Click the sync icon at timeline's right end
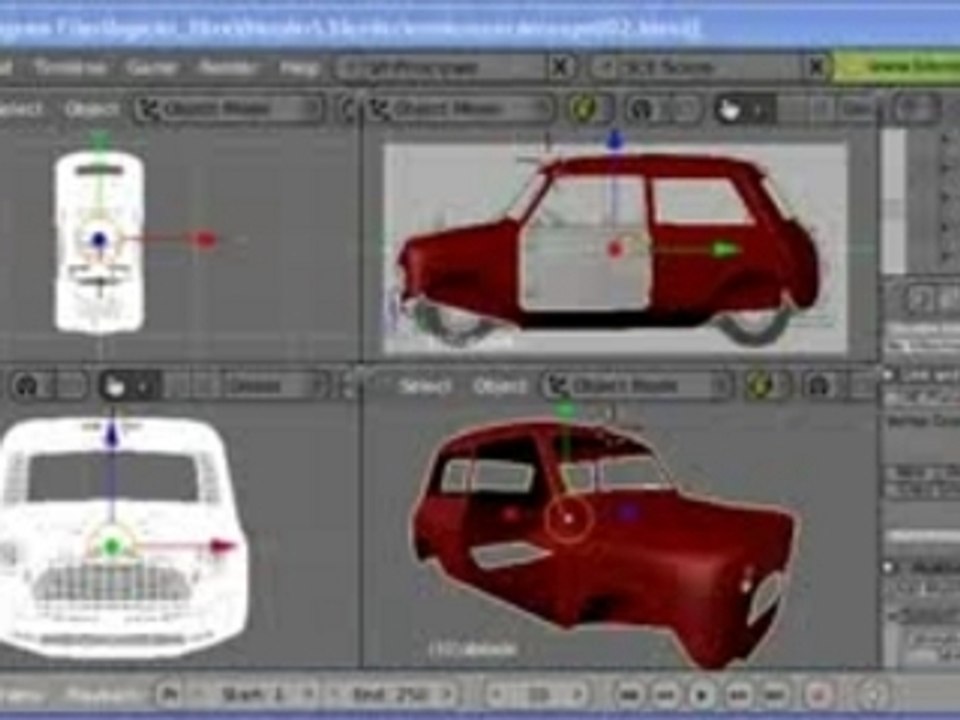960x720 pixels. pos(872,695)
